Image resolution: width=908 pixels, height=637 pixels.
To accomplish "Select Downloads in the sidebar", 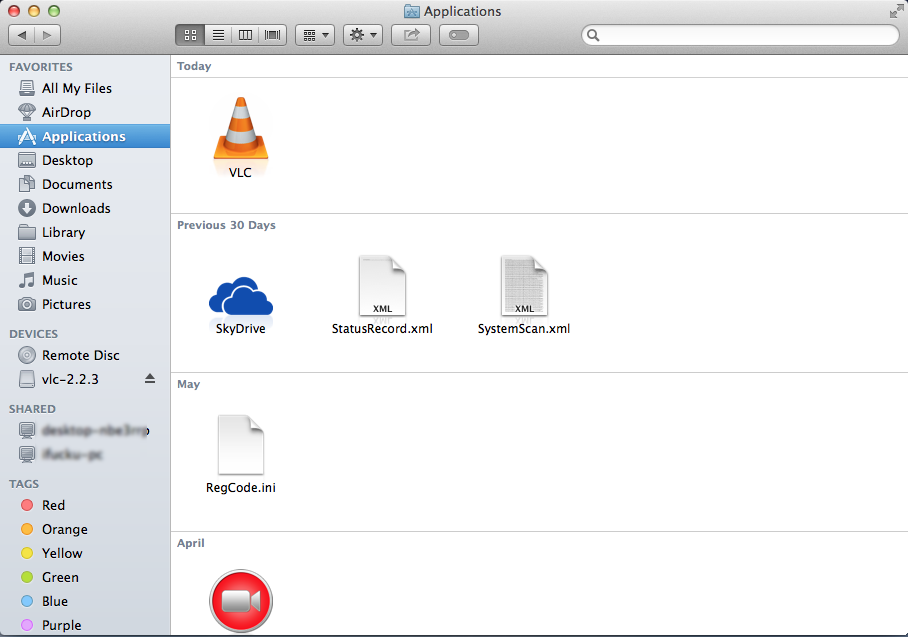I will [x=72, y=208].
